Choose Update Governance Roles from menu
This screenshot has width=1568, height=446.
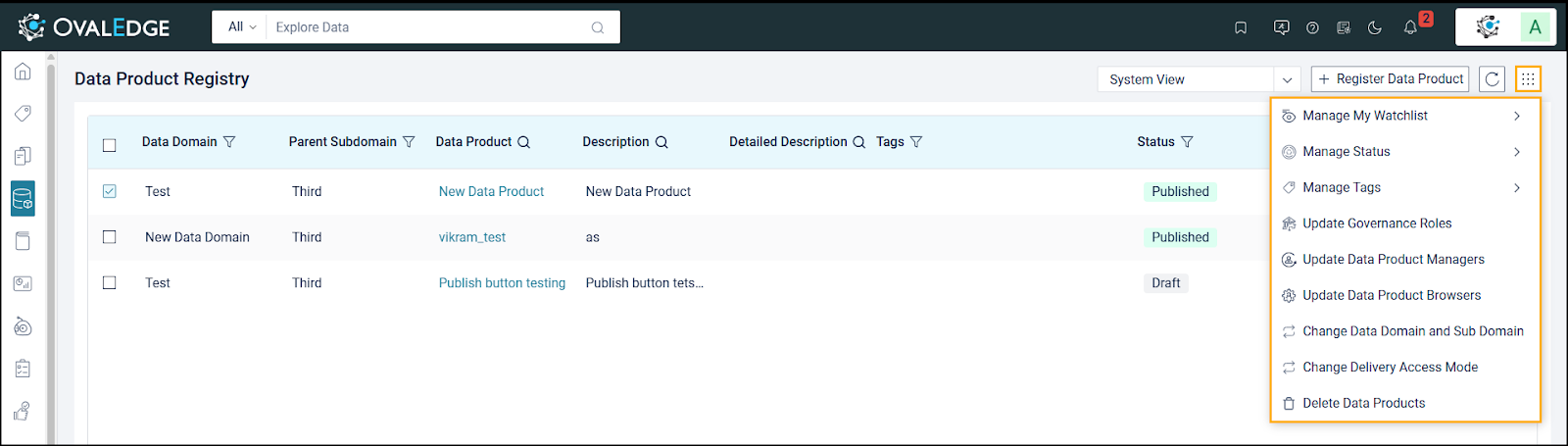pyautogui.click(x=1376, y=223)
